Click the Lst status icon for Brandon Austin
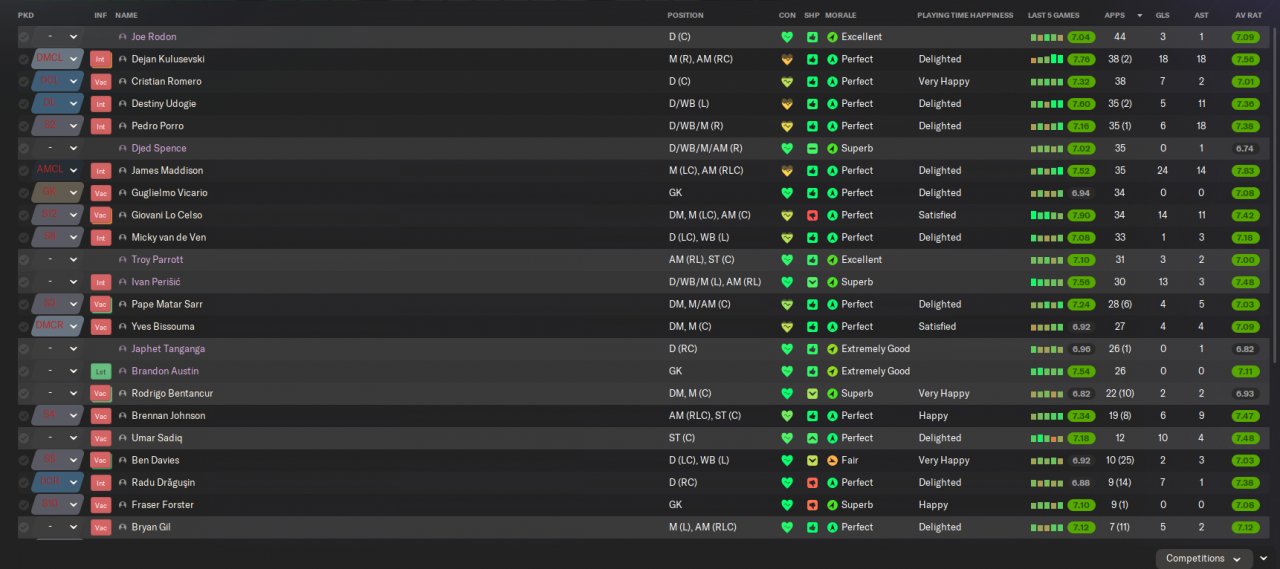 pyautogui.click(x=100, y=371)
